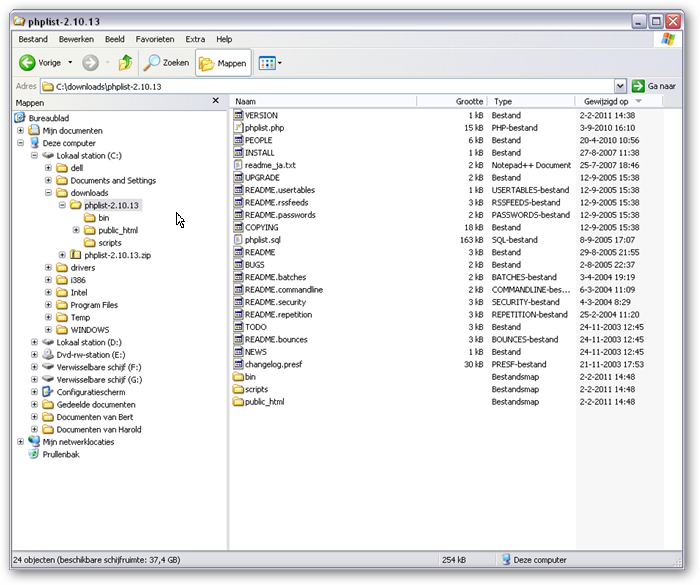Select the VERSION file icon
The height and width of the screenshot is (585, 700).
point(238,115)
